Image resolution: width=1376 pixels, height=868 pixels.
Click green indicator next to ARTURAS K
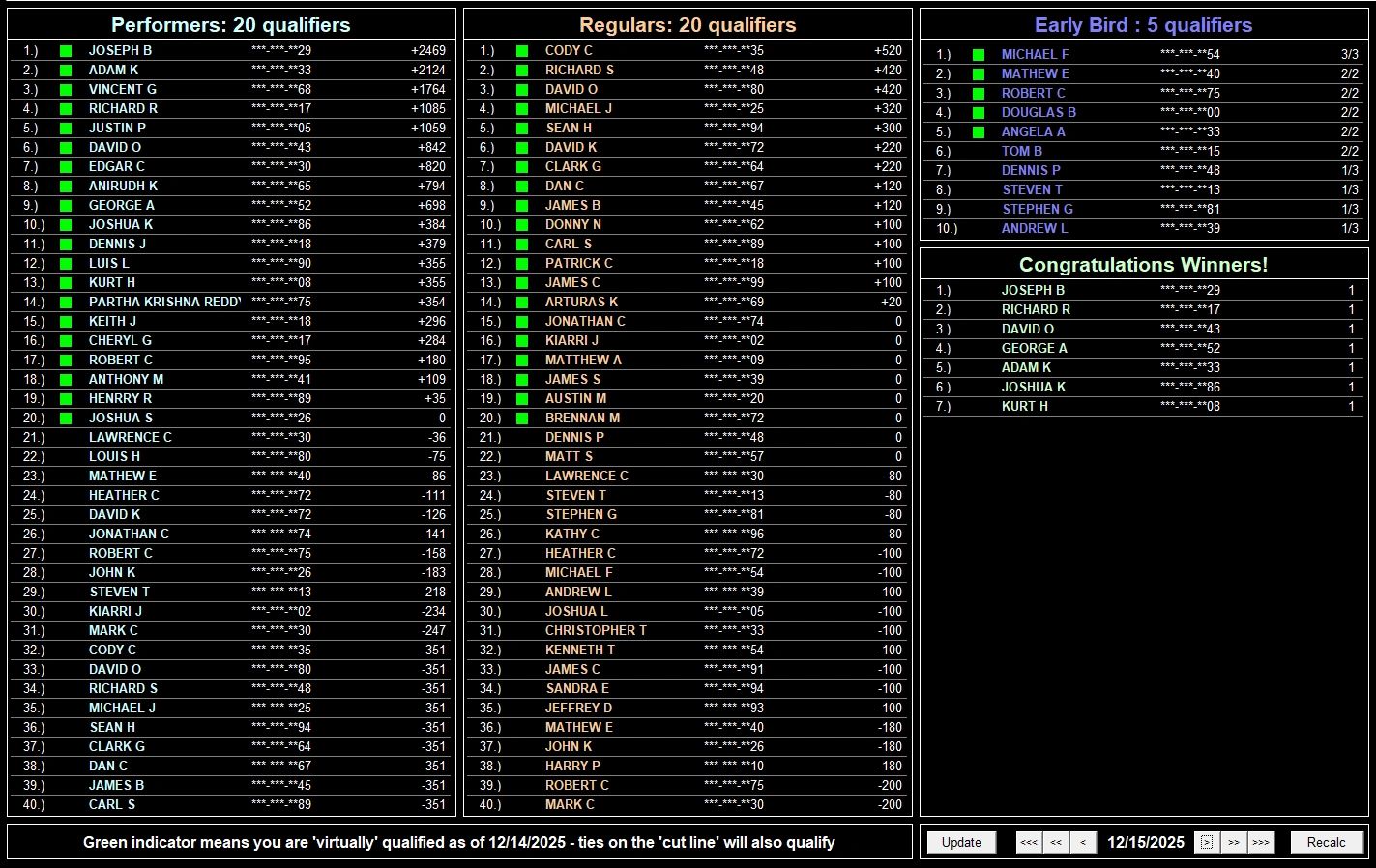tap(522, 303)
